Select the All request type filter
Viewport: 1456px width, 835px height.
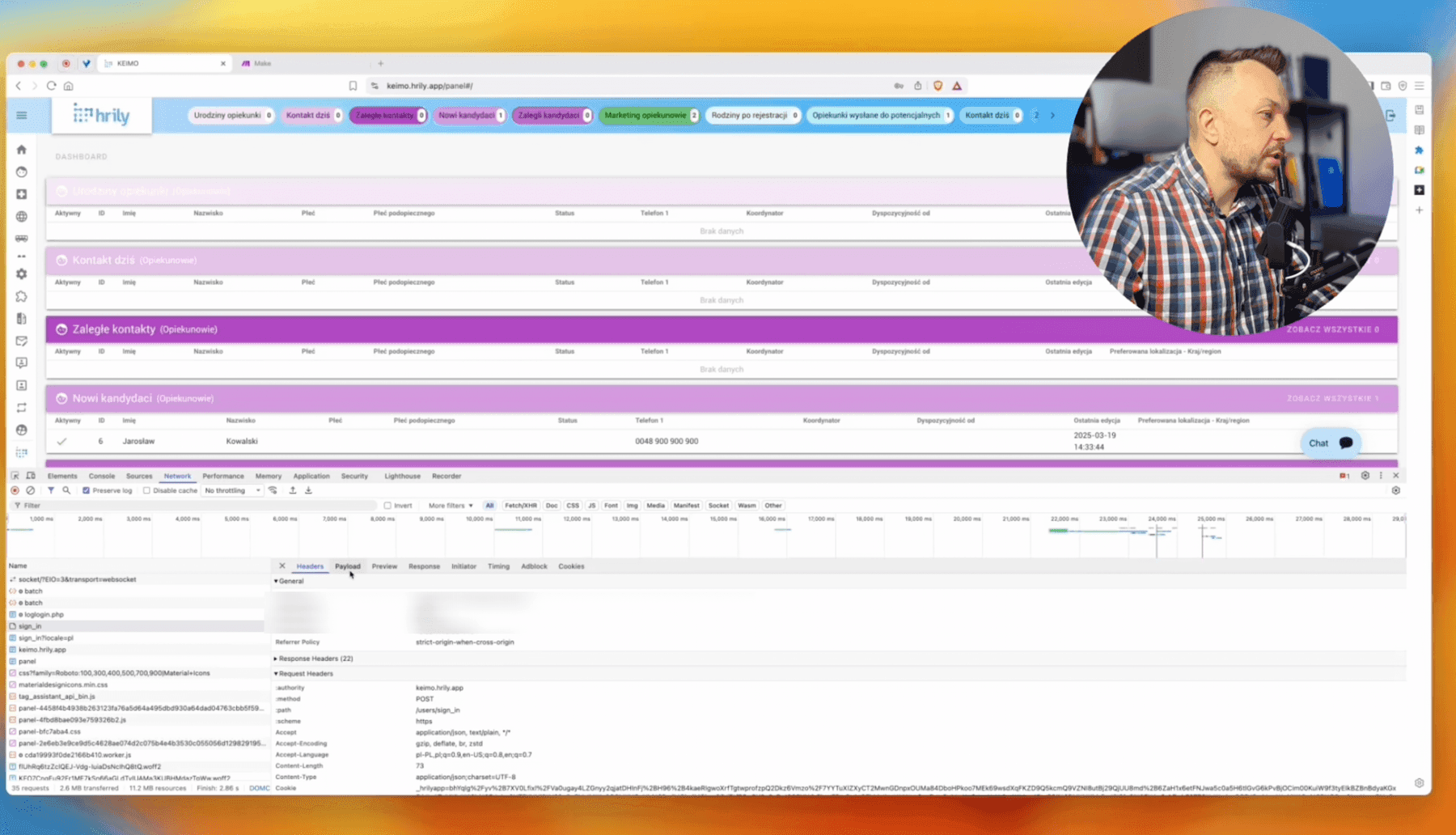489,506
